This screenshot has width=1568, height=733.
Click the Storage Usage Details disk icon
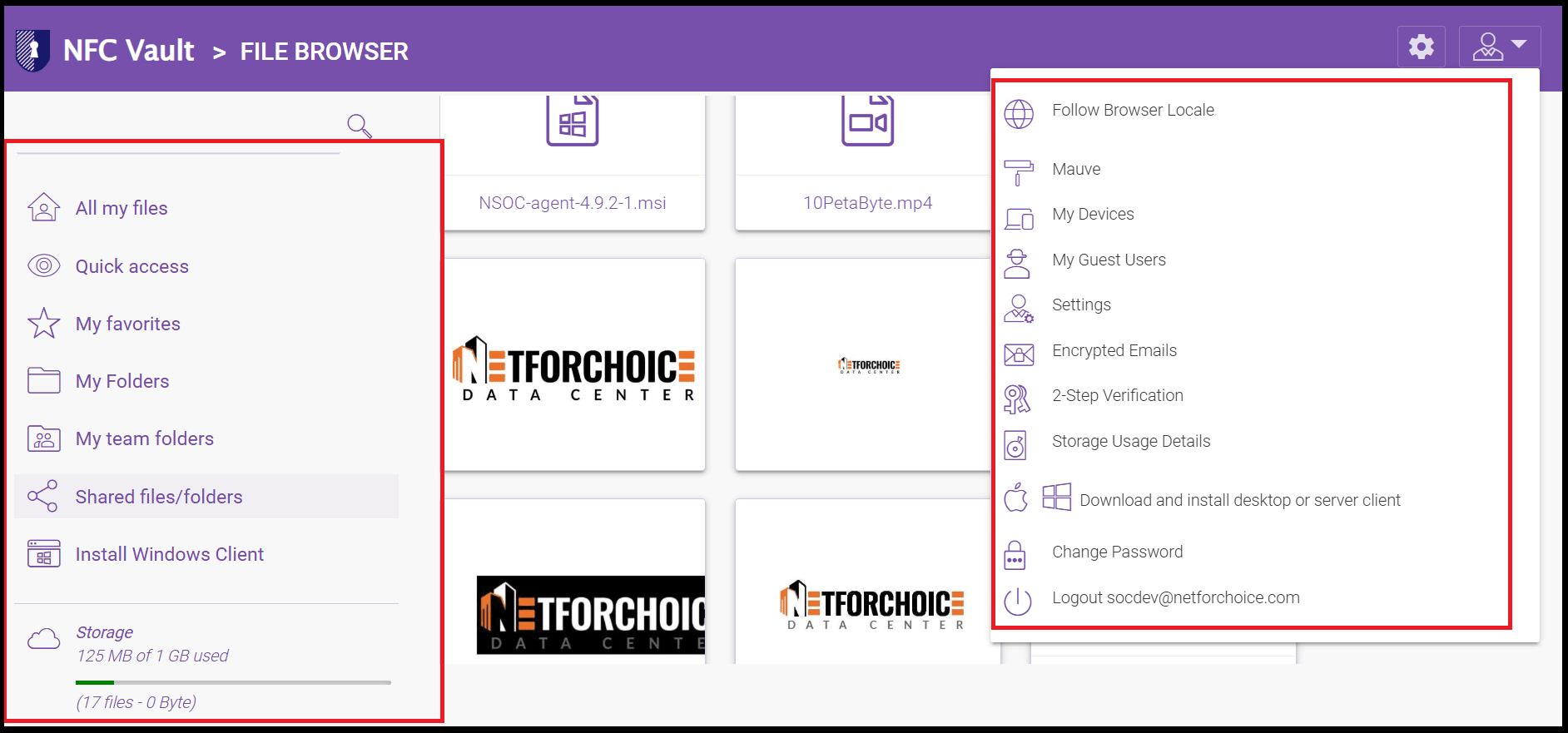tap(1016, 445)
